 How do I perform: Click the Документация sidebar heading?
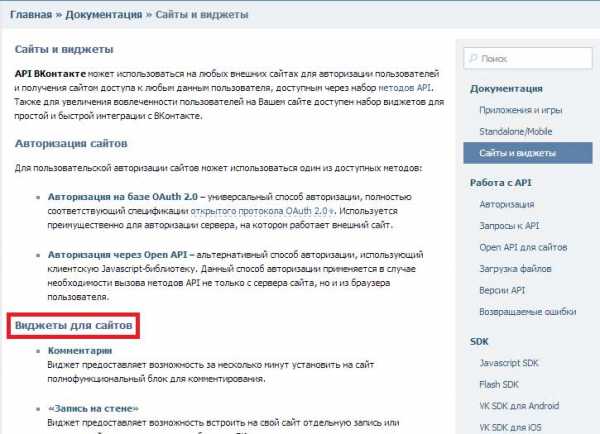click(x=506, y=89)
